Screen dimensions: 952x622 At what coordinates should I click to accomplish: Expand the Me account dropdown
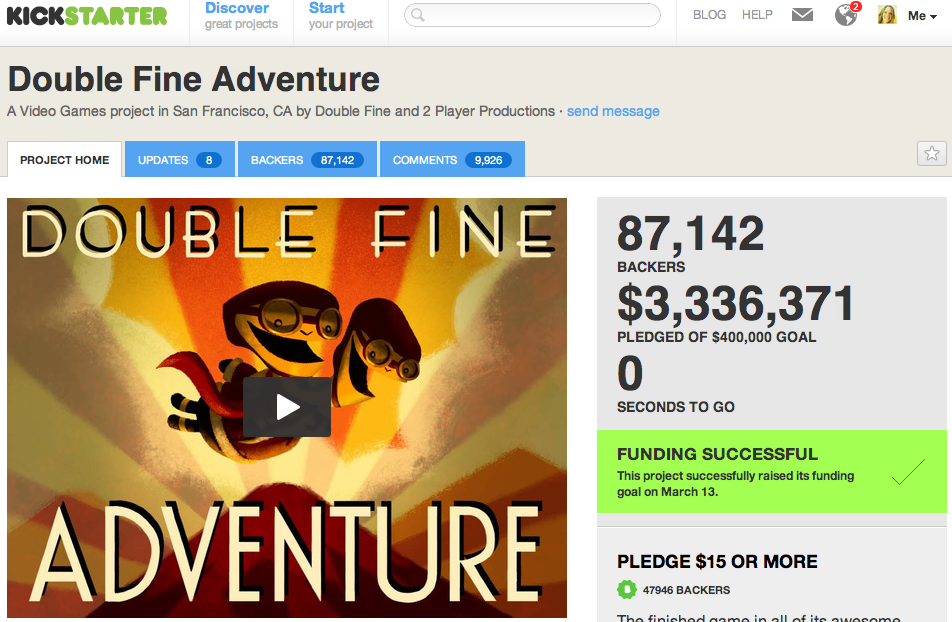(922, 16)
